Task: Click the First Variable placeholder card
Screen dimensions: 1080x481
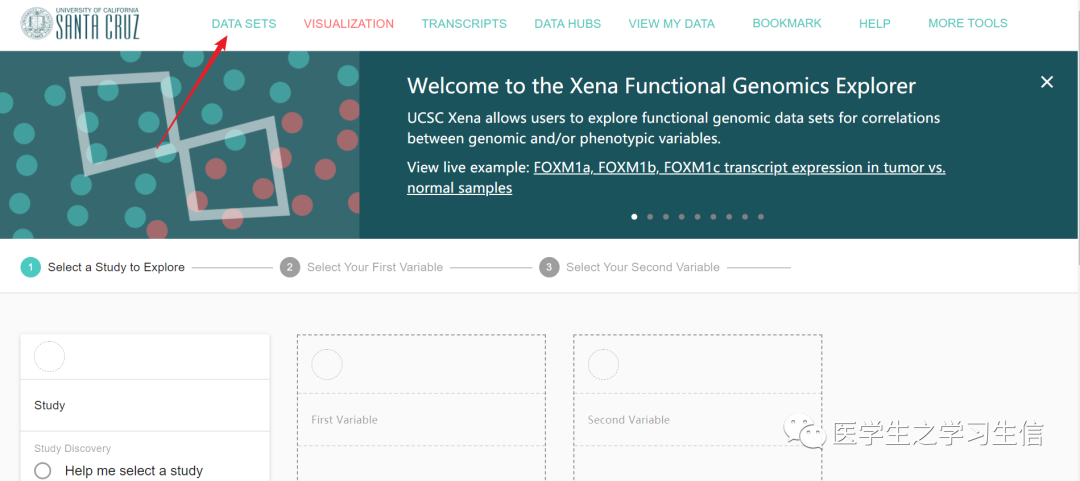Action: pos(421,407)
